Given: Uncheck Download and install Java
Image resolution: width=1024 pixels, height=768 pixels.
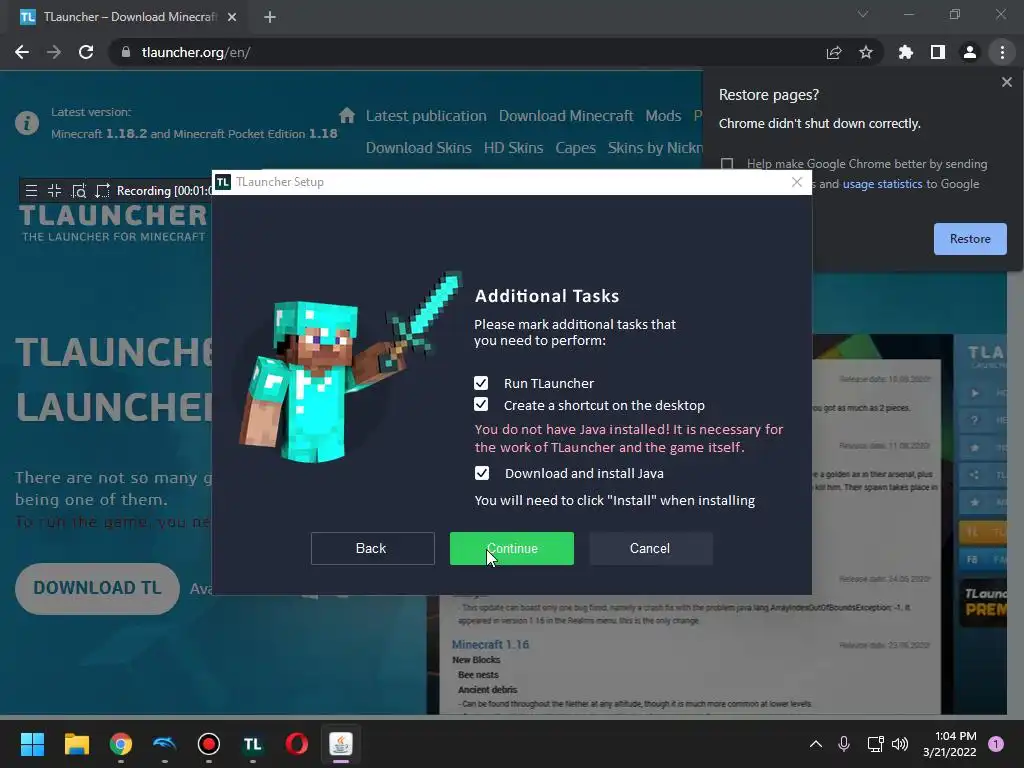Looking at the screenshot, I should [x=481, y=473].
